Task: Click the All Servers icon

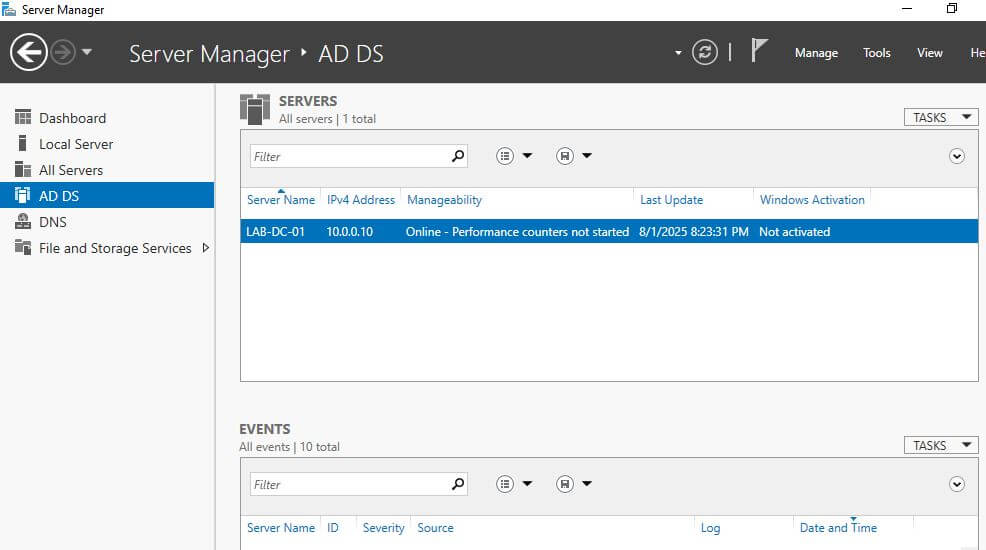Action: coord(23,169)
